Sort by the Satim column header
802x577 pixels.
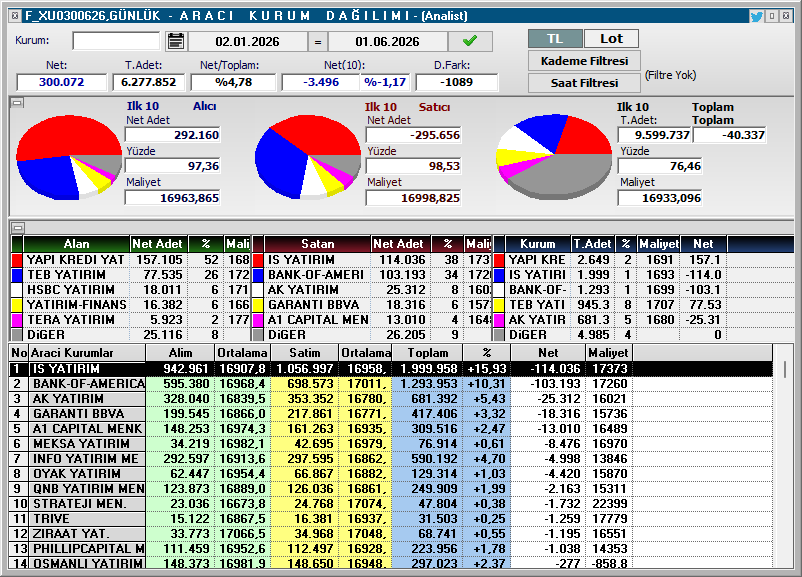[304, 353]
